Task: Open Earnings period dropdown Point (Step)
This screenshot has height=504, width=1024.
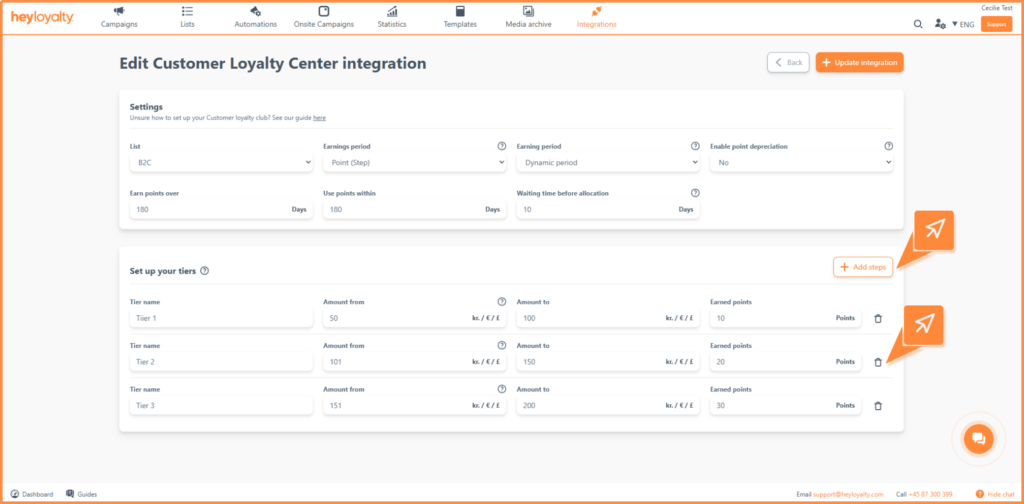Action: click(415, 163)
